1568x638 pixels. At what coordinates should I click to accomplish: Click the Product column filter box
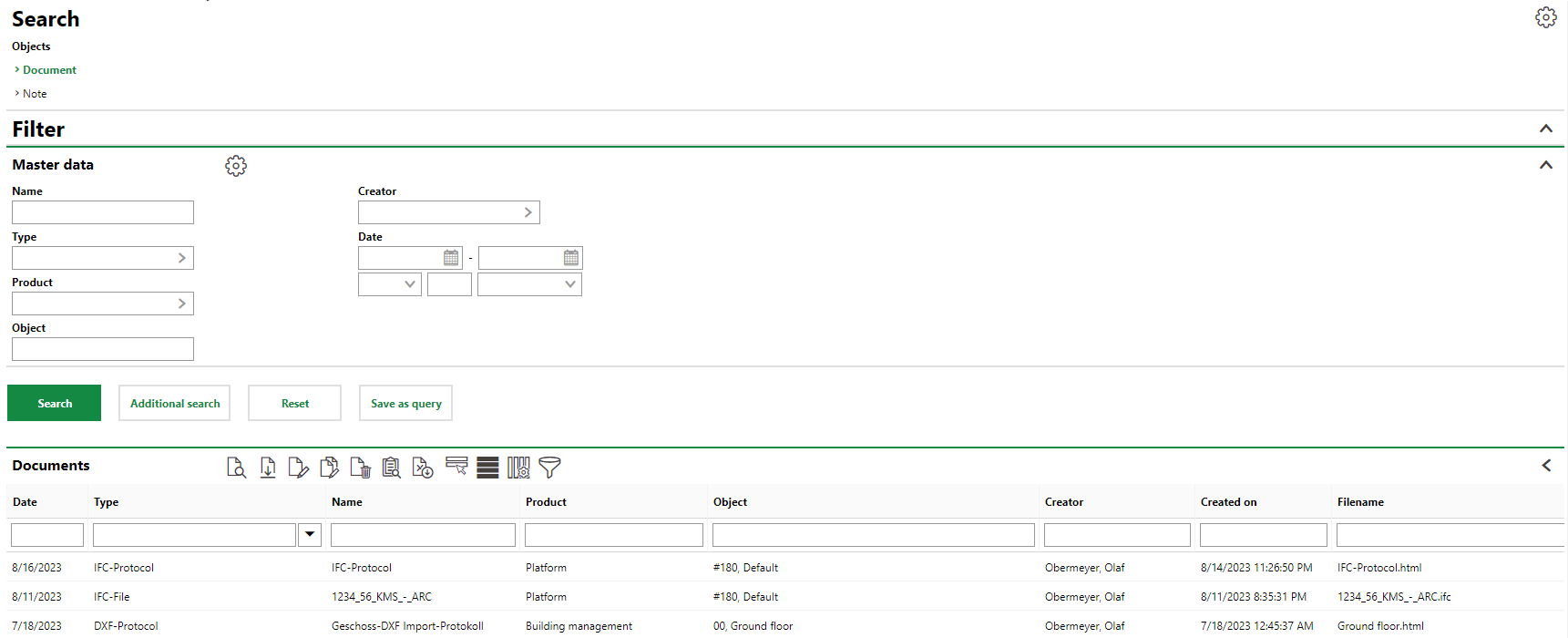[x=614, y=535]
